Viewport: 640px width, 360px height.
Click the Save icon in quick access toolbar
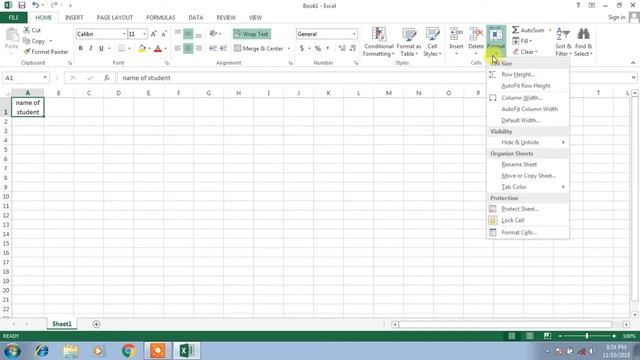click(x=22, y=5)
